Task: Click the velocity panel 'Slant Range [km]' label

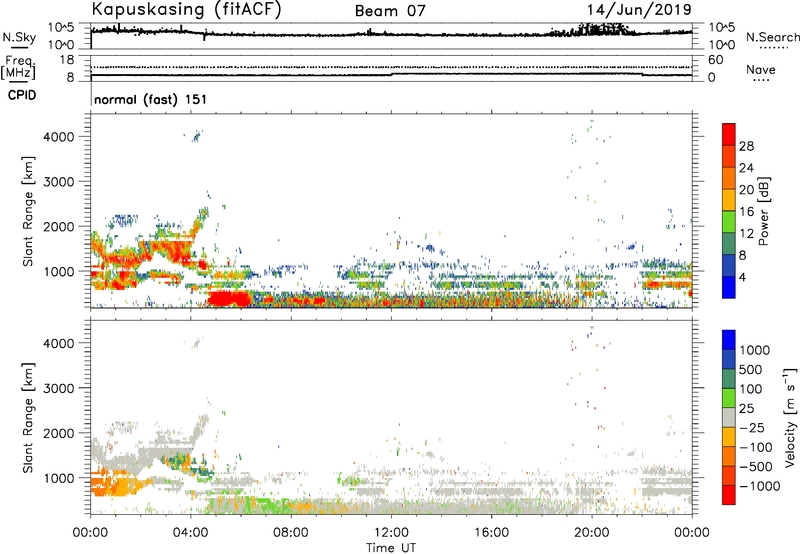Action: pyautogui.click(x=28, y=417)
